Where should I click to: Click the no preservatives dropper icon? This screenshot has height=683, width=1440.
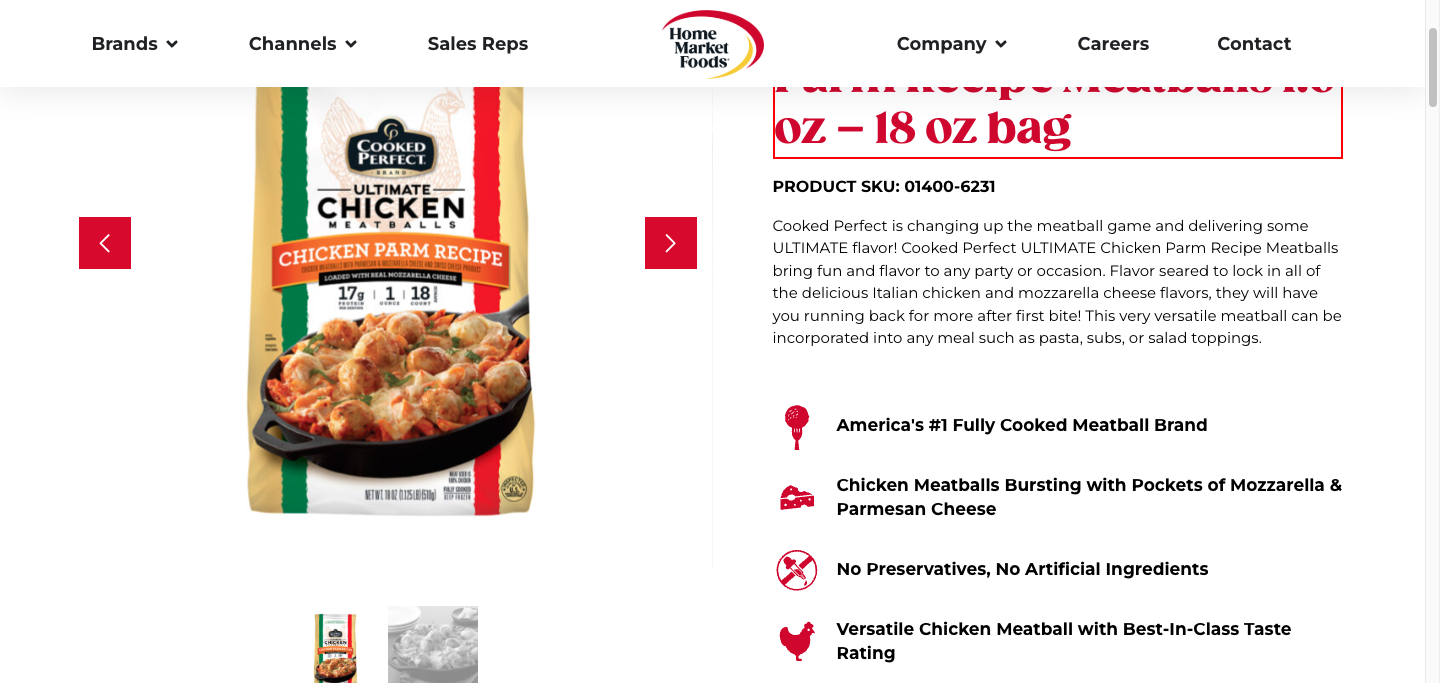[x=797, y=569]
